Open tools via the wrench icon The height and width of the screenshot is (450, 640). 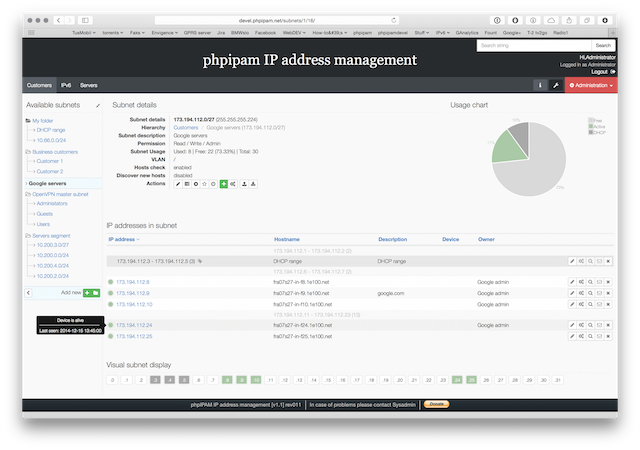556,85
